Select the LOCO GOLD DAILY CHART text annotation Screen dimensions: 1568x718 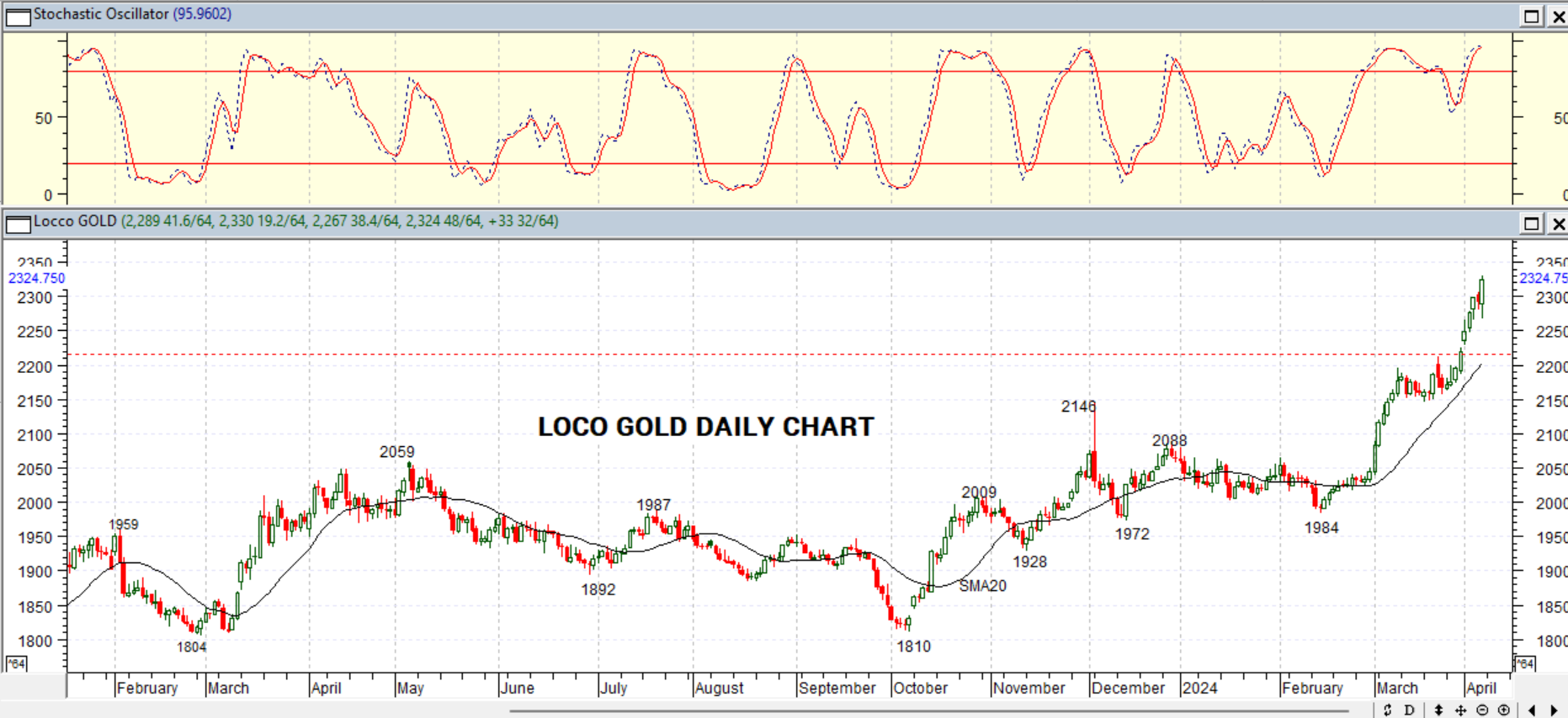point(706,427)
